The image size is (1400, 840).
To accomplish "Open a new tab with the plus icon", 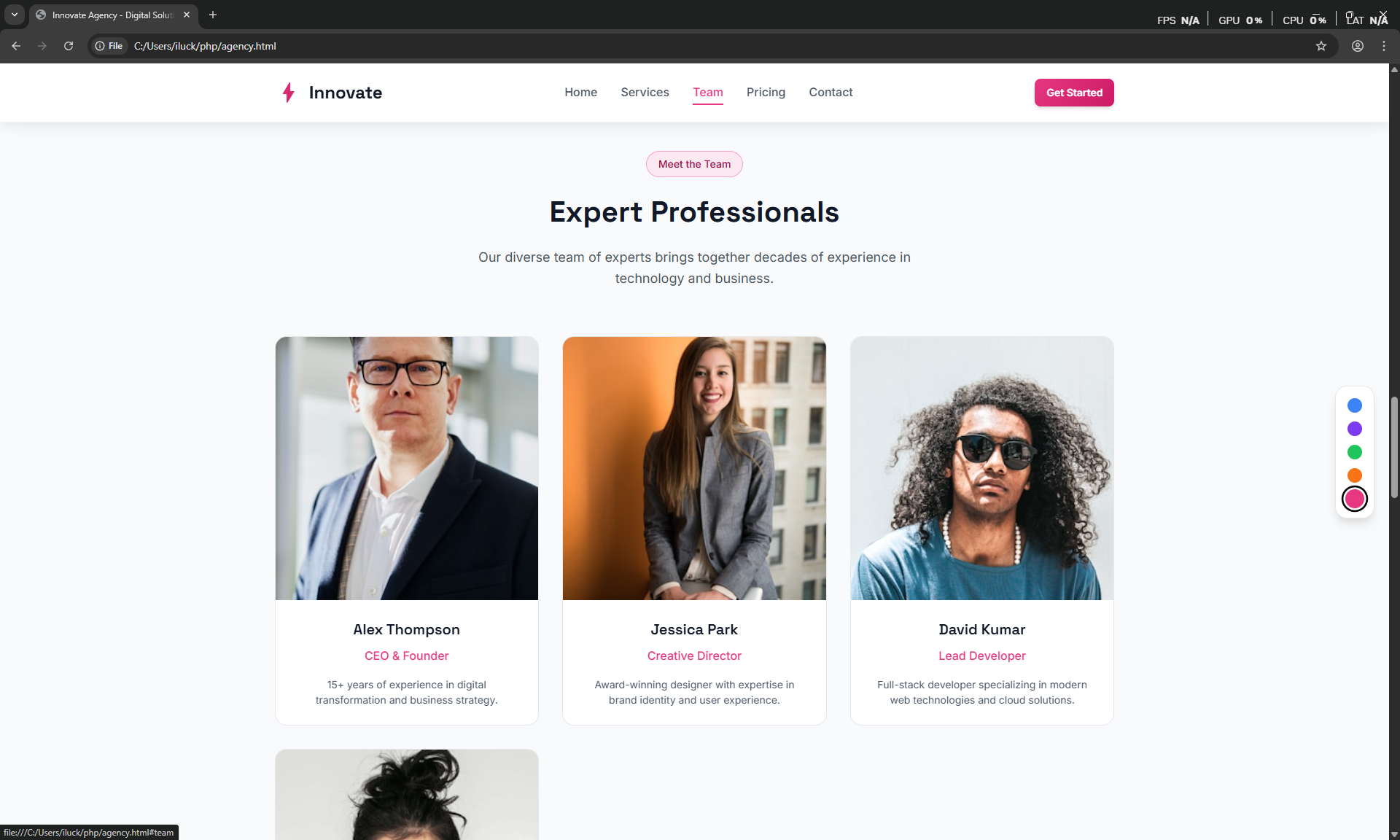I will point(213,15).
